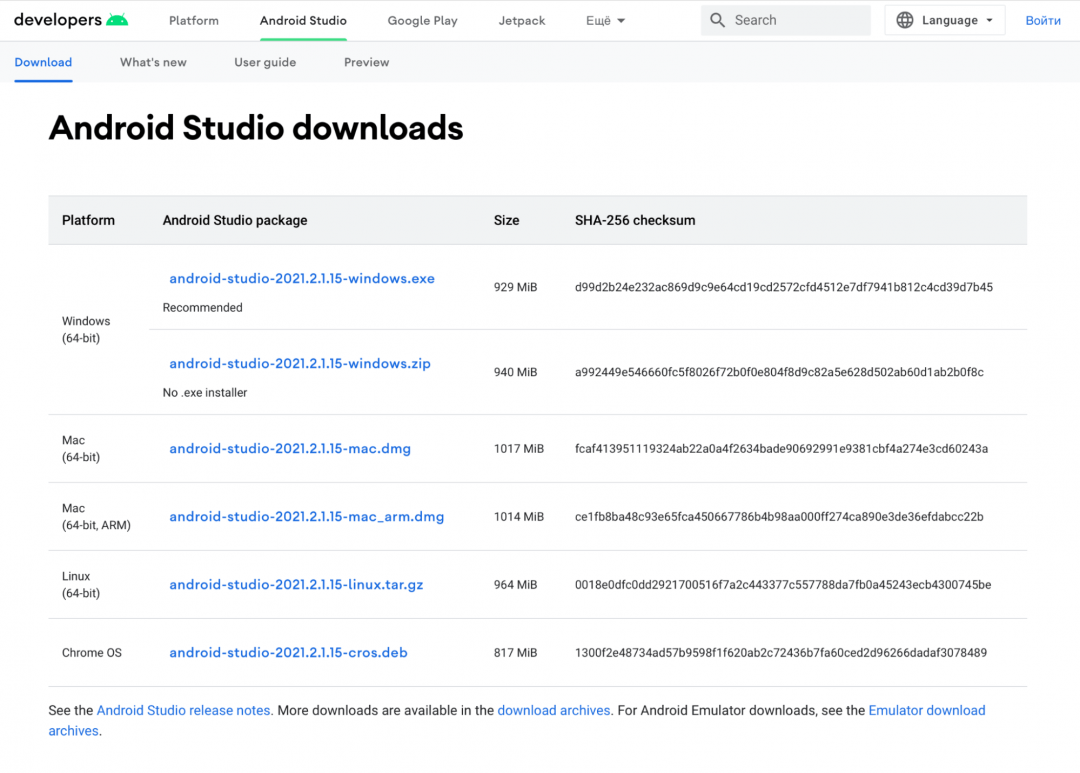Screen dimensions: 1080x773
Task: Download the windows.exe installer package
Action: 302,279
